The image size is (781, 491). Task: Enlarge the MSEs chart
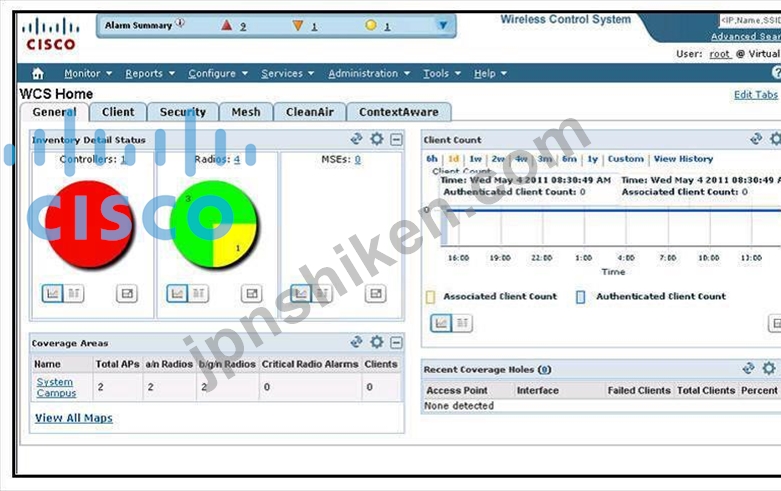376,294
